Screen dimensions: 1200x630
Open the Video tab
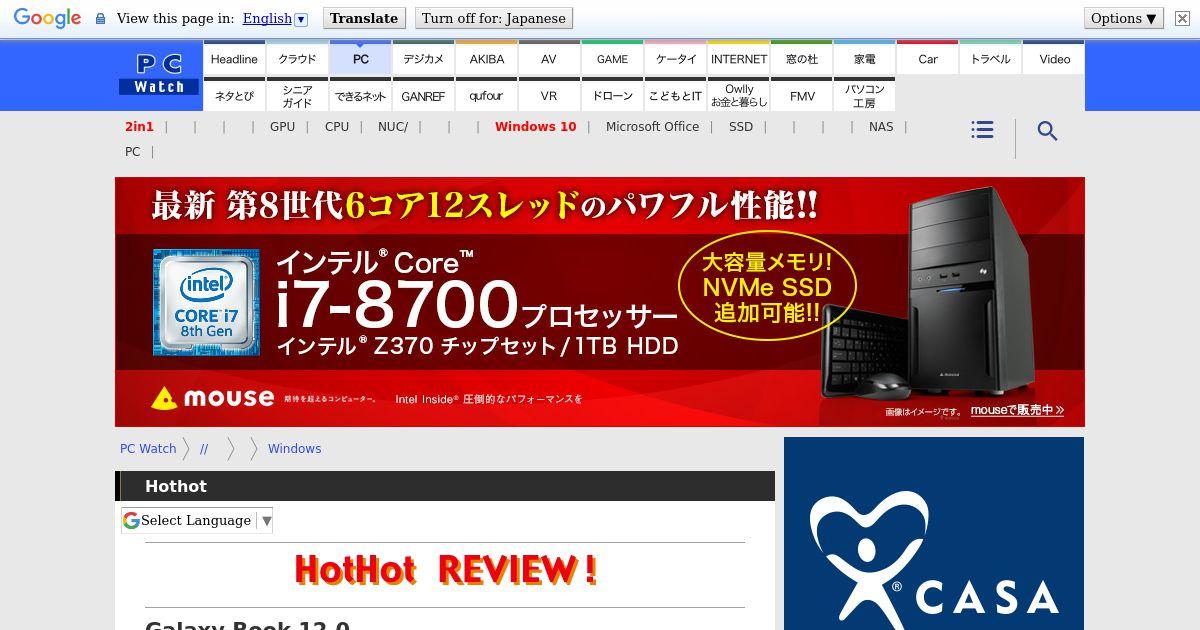tap(1054, 58)
